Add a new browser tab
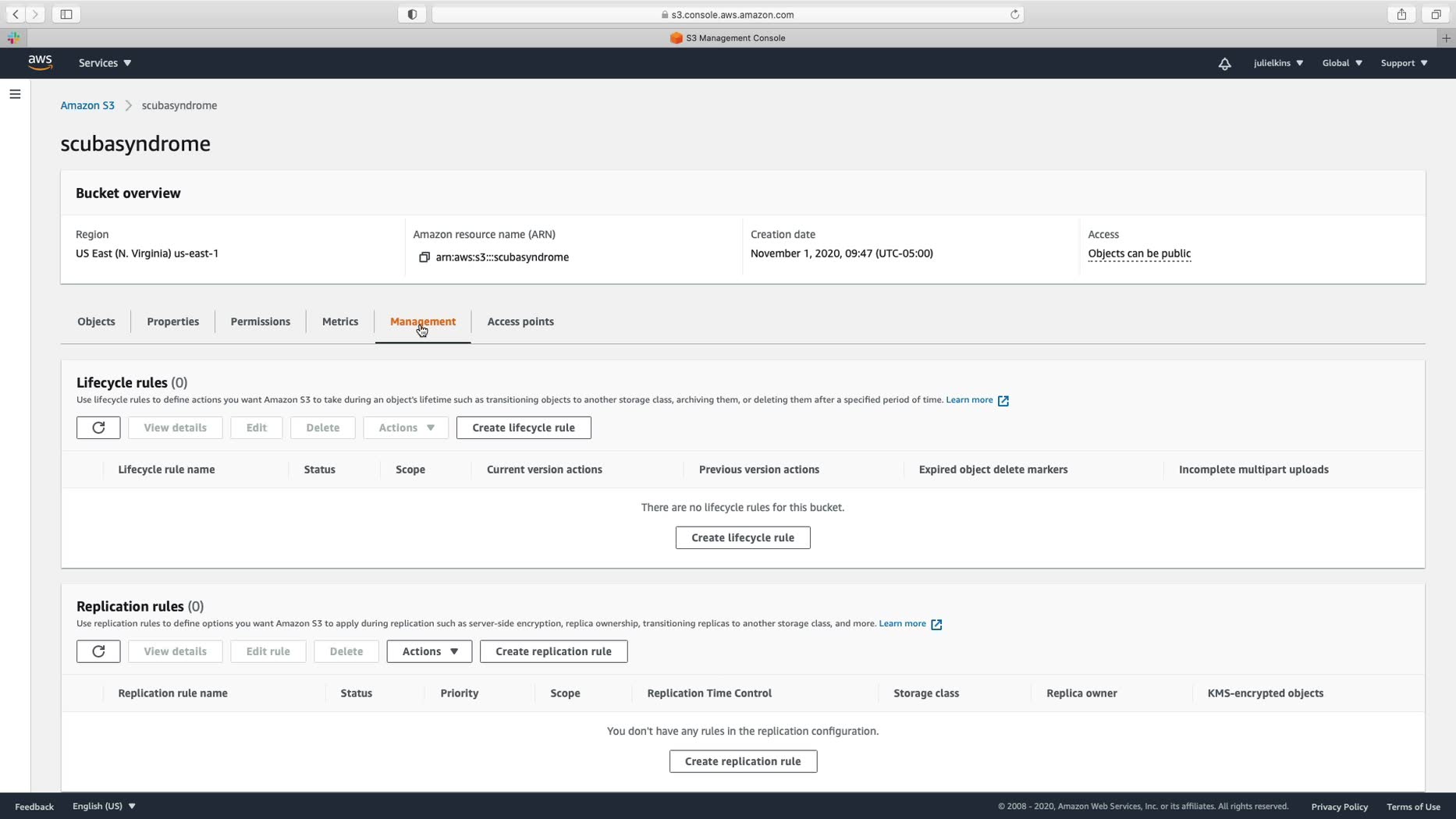The image size is (1456, 819). coord(1446,37)
